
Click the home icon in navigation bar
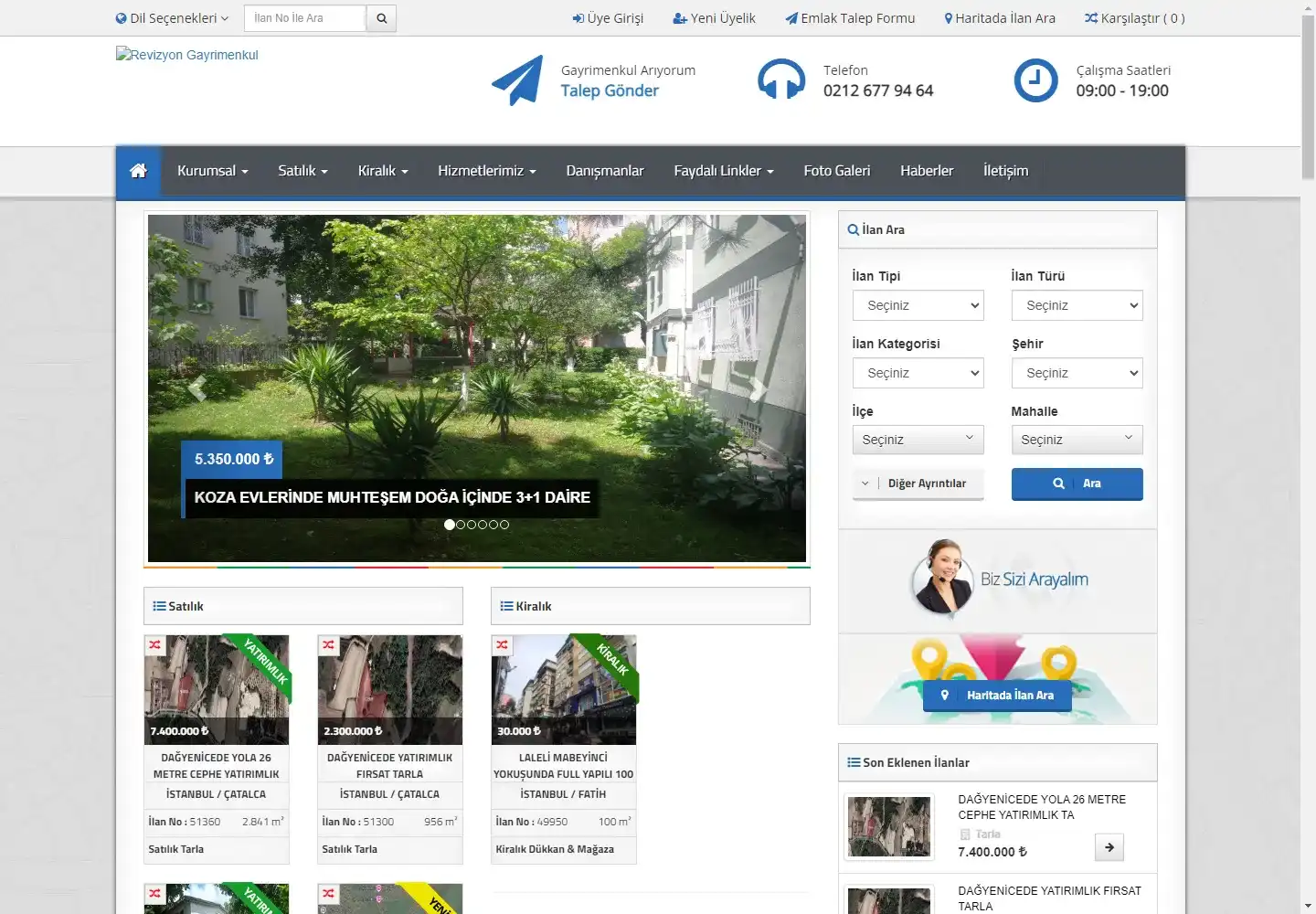[x=138, y=171]
